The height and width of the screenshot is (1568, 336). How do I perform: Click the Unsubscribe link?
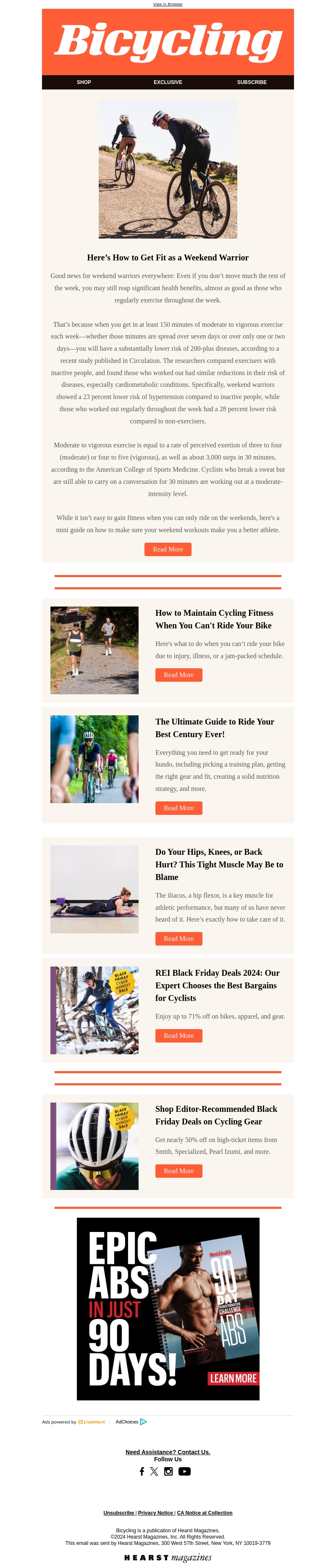pos(119,1513)
